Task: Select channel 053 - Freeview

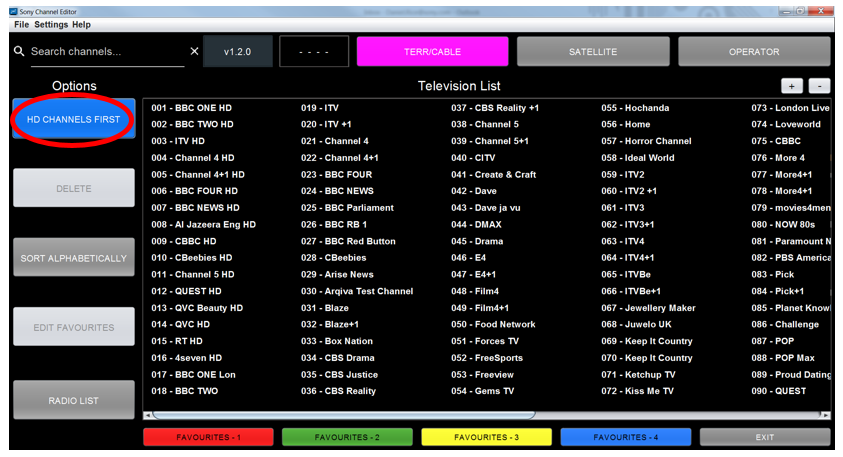Action: pos(482,374)
